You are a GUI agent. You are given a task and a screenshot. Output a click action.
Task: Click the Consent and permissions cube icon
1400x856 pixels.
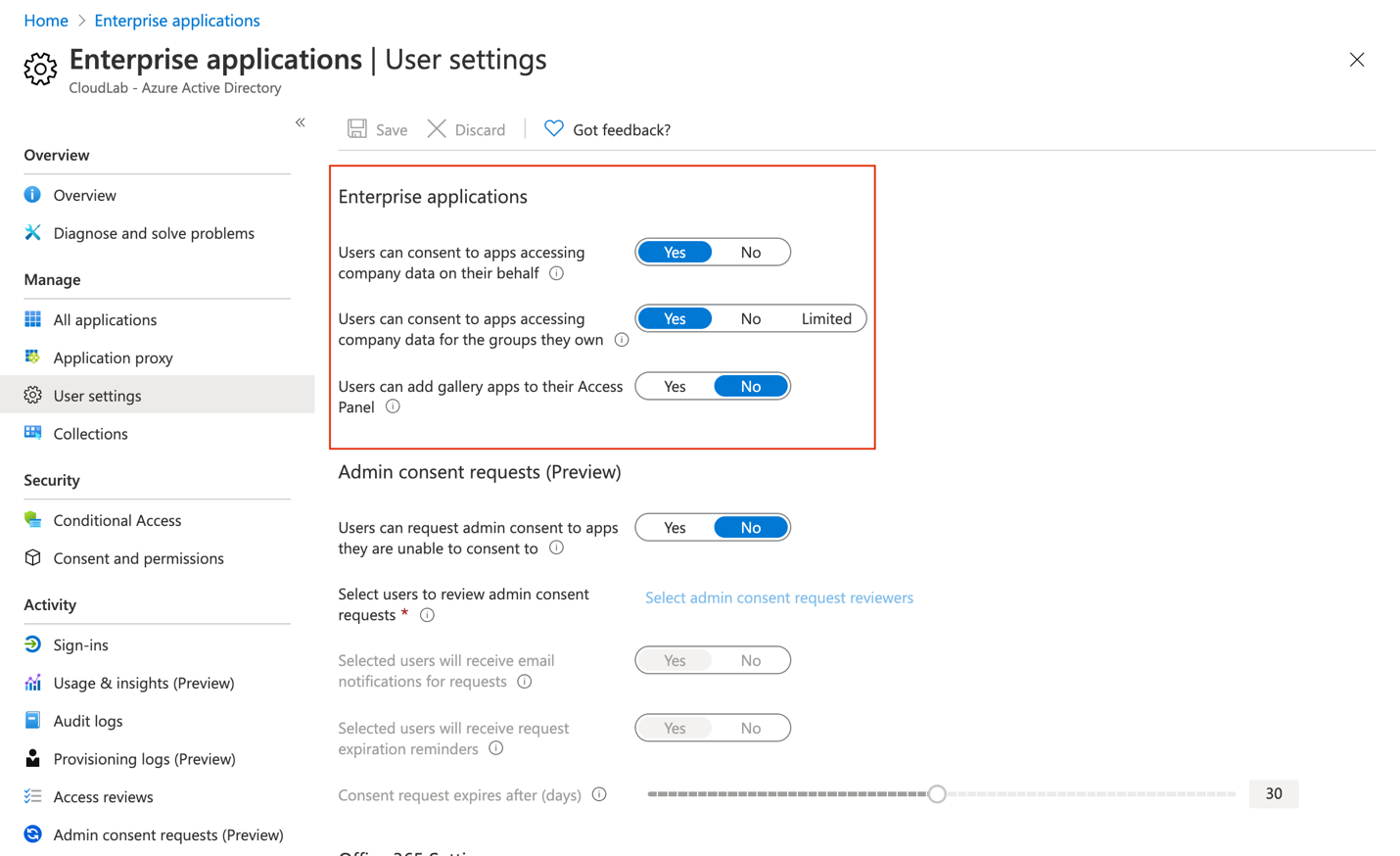click(x=32, y=558)
